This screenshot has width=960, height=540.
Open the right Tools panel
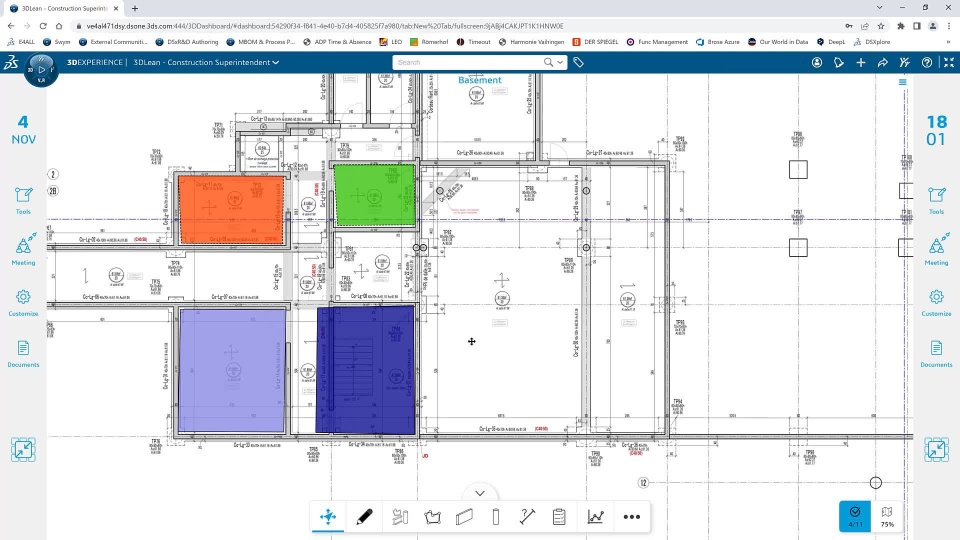(936, 201)
